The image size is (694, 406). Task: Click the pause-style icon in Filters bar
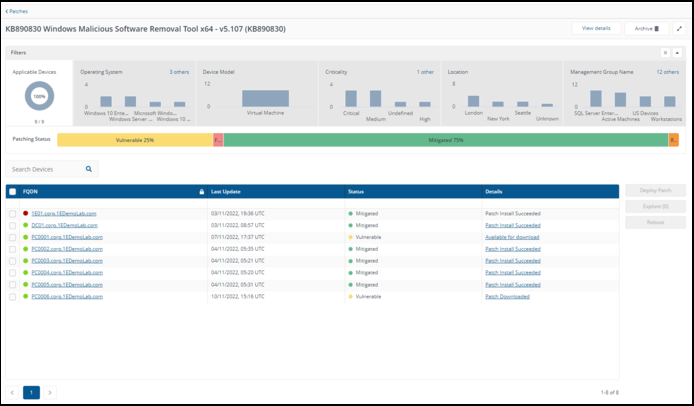[x=665, y=52]
